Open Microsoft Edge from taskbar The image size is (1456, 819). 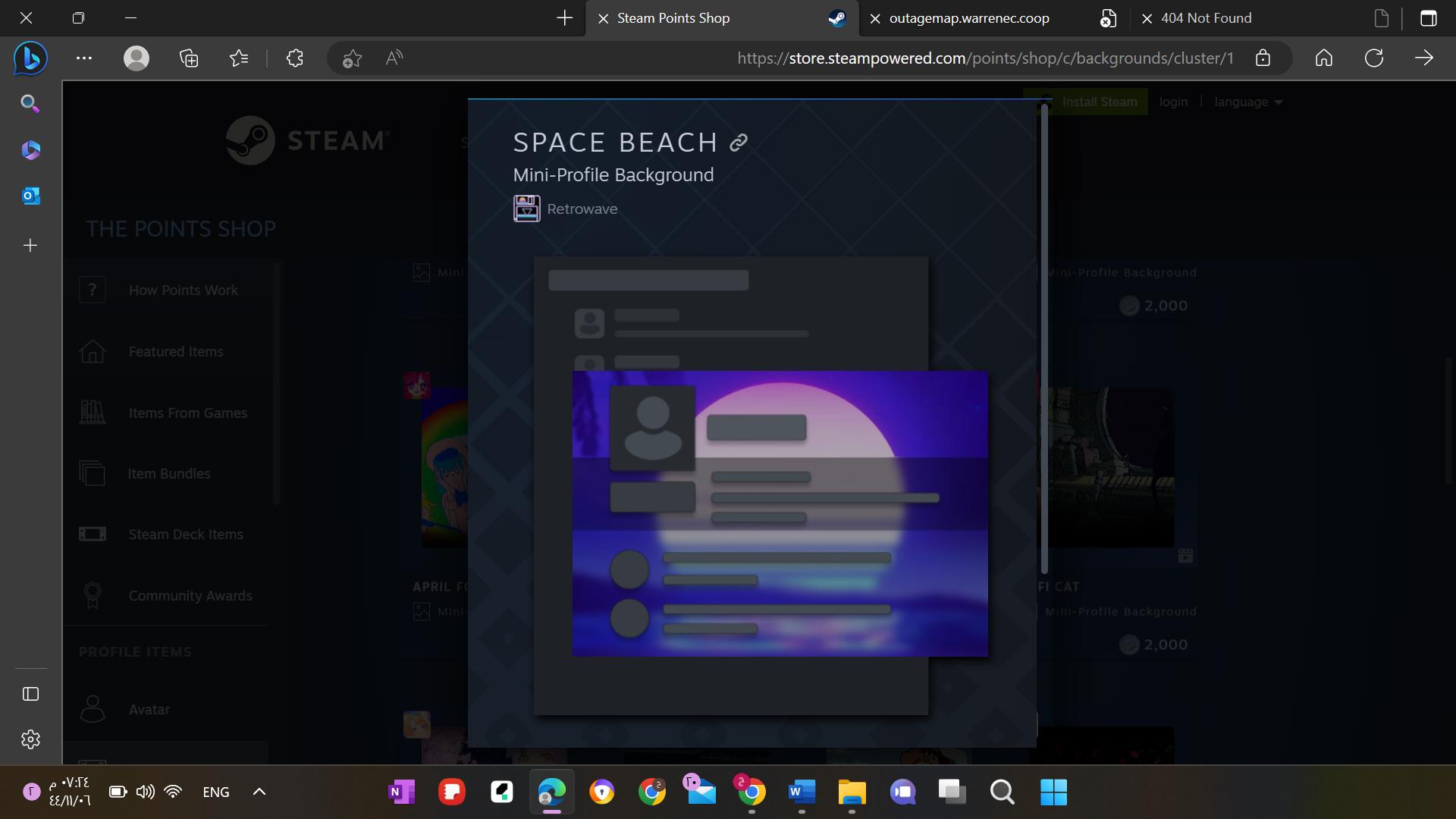click(x=552, y=792)
